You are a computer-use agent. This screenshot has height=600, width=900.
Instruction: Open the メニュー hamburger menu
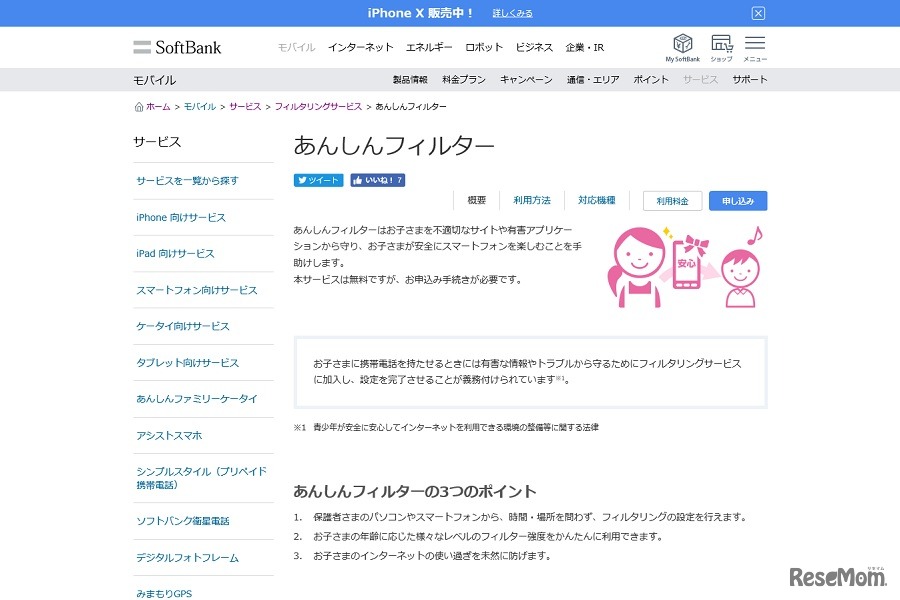[755, 43]
